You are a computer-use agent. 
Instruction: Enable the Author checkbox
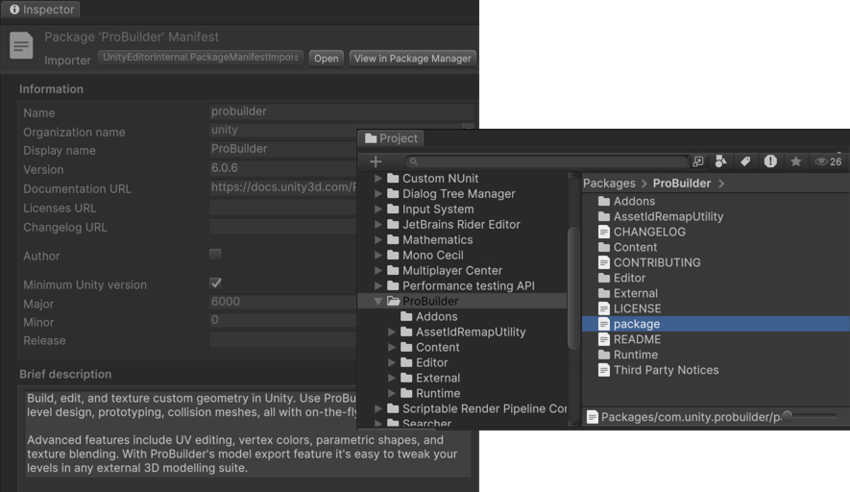click(x=215, y=255)
